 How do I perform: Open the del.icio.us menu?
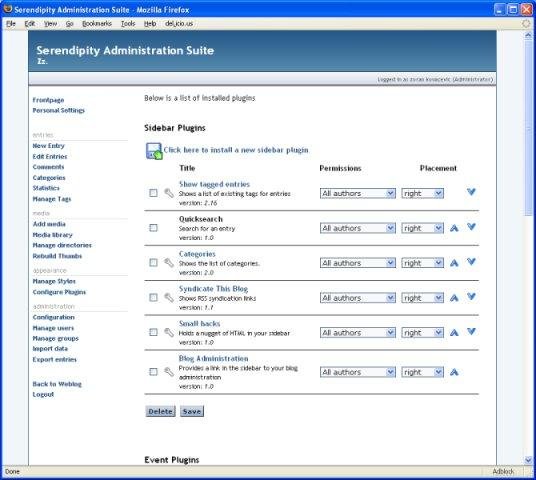(x=179, y=24)
